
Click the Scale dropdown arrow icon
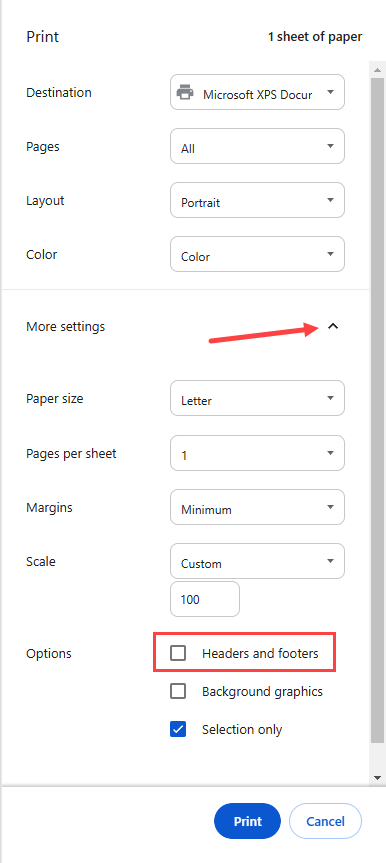330,561
